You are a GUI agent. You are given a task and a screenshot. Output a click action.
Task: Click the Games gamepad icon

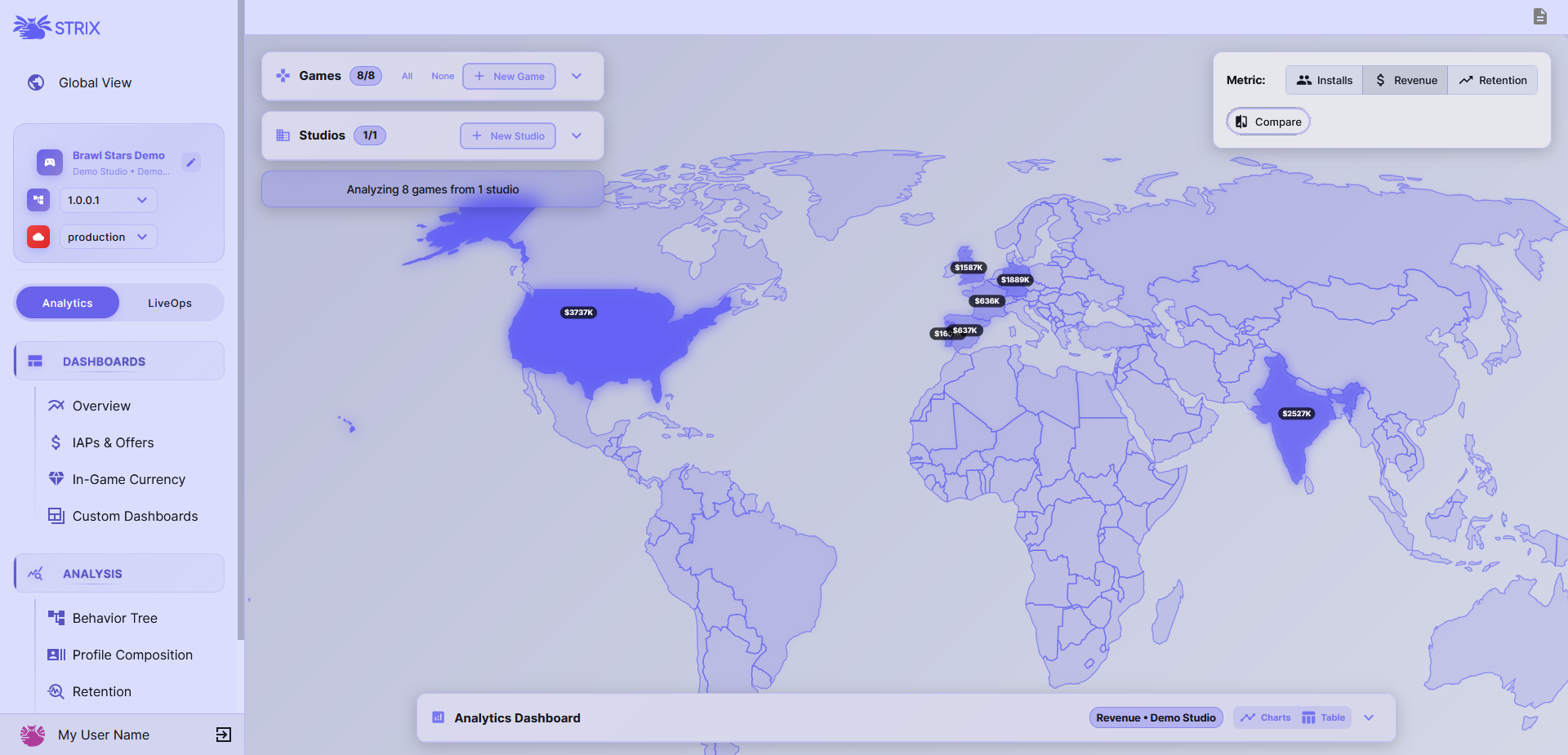(283, 76)
